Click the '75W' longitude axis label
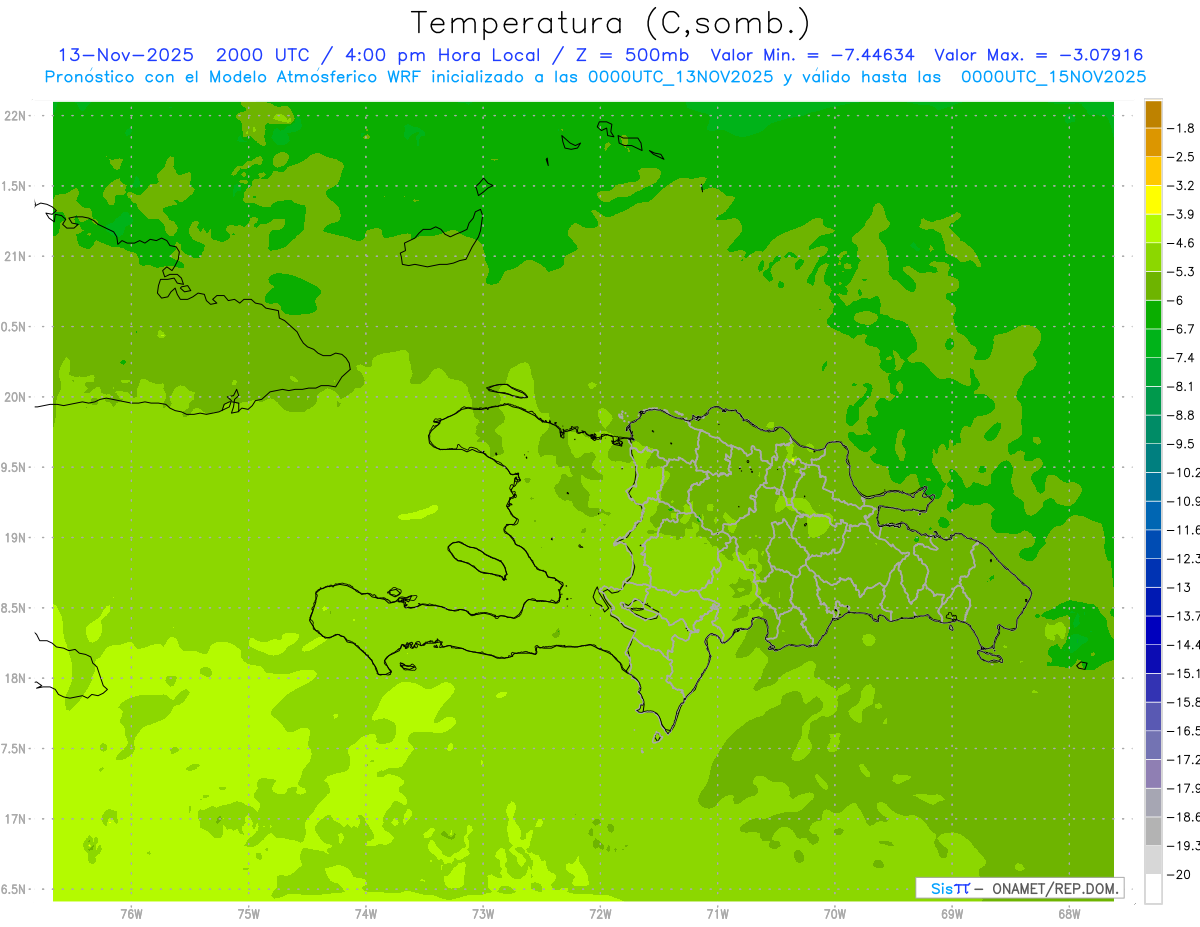Screen dimensions: 1200x927 click(x=249, y=913)
